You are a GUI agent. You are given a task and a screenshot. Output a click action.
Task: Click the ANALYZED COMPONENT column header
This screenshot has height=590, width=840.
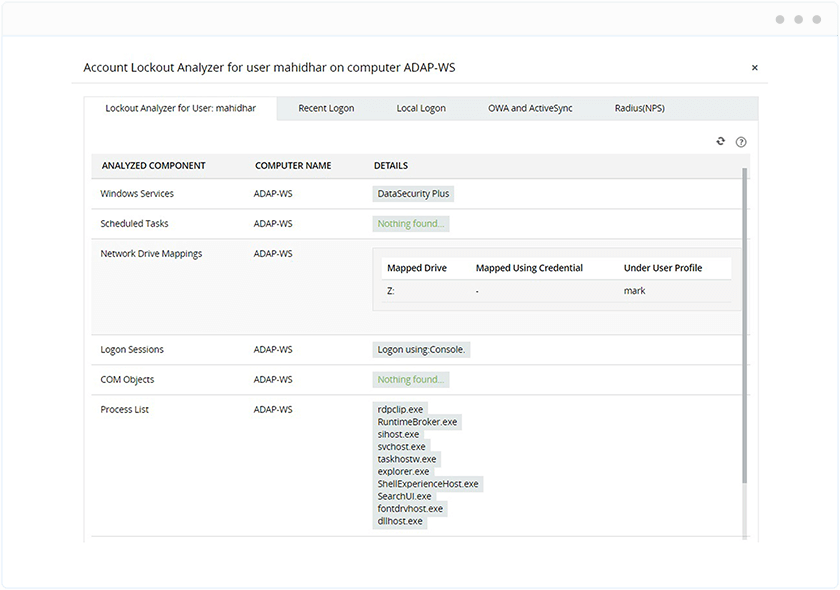tap(153, 166)
